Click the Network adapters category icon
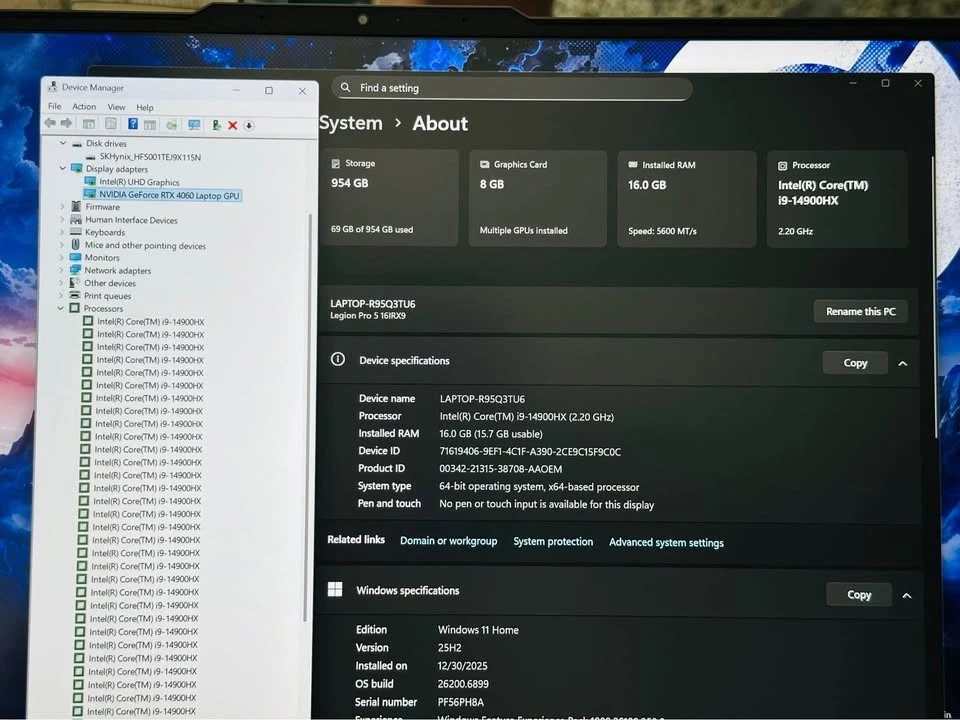 [75, 270]
